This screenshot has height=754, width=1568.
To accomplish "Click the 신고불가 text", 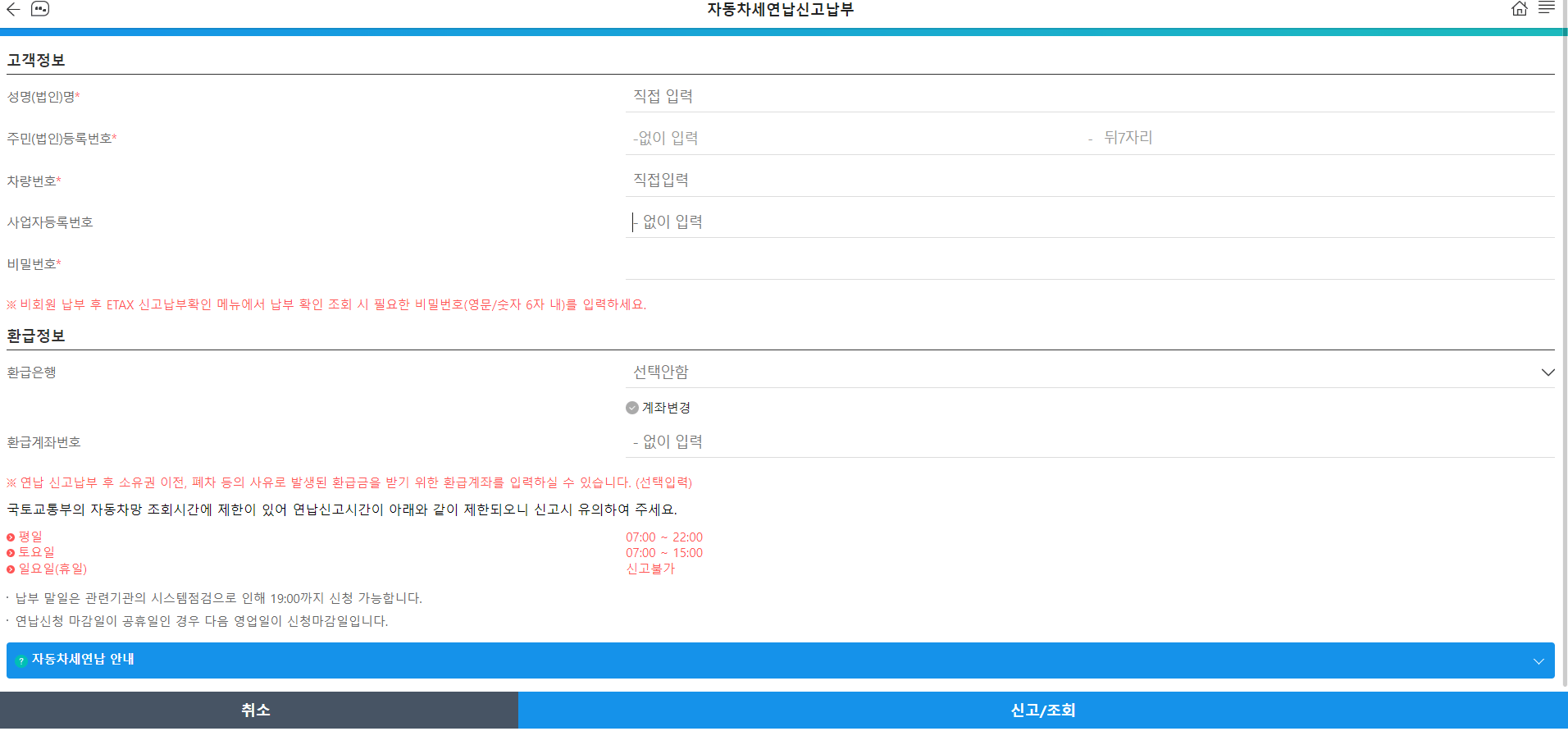I will (650, 569).
